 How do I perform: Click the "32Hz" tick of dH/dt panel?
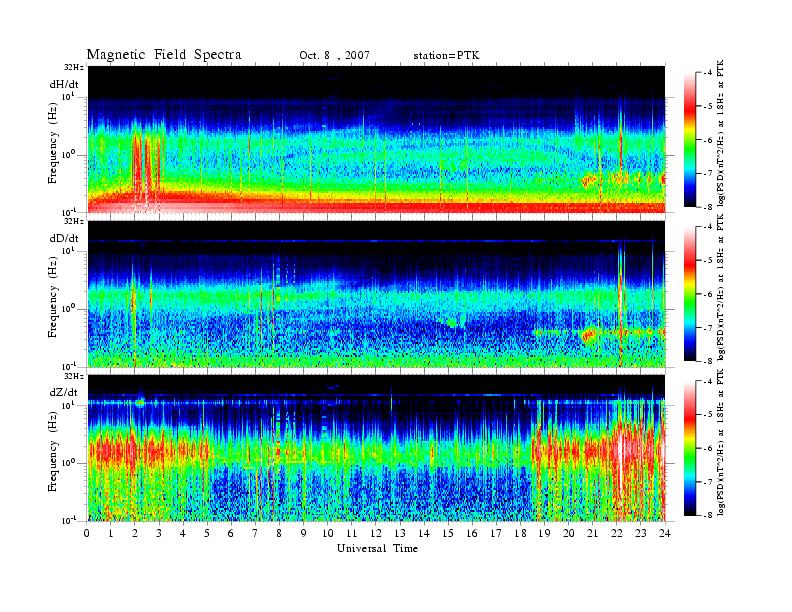(x=74, y=67)
